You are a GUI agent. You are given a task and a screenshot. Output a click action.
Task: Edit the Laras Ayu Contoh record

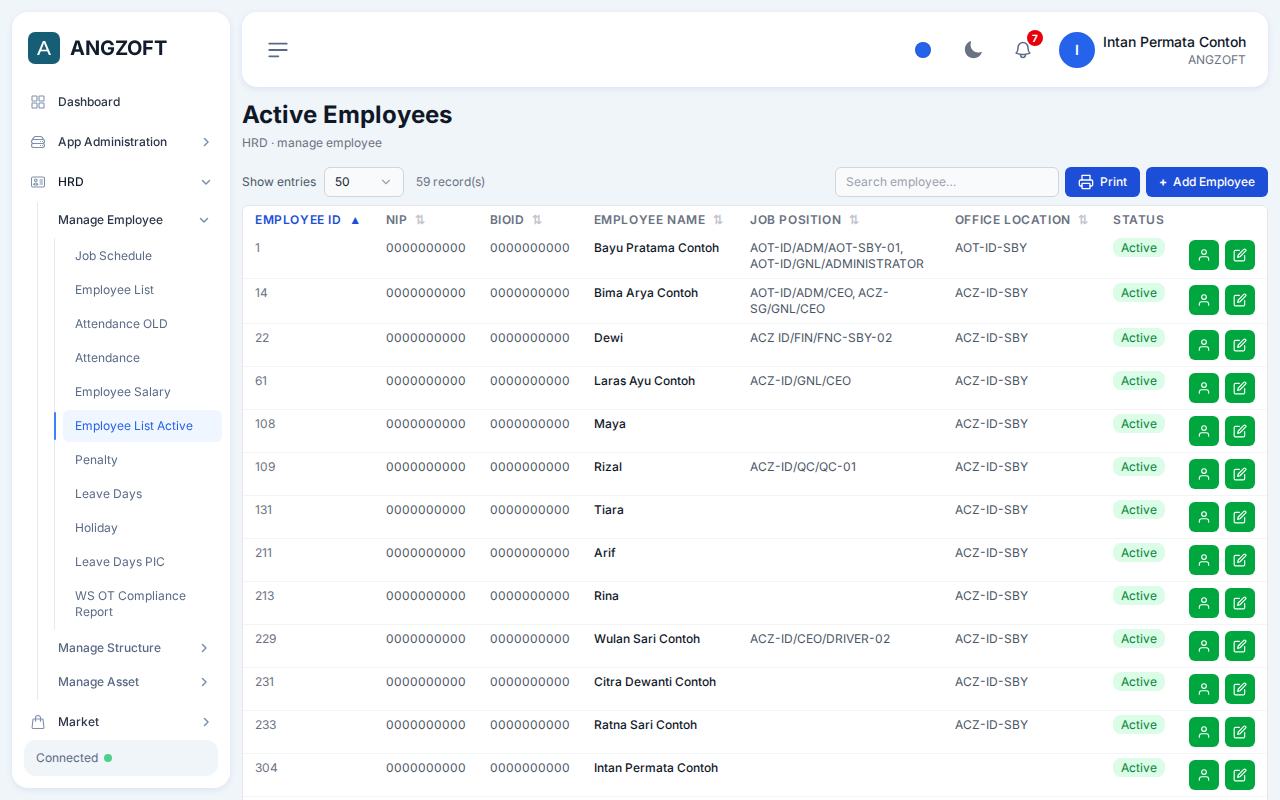(x=1240, y=388)
